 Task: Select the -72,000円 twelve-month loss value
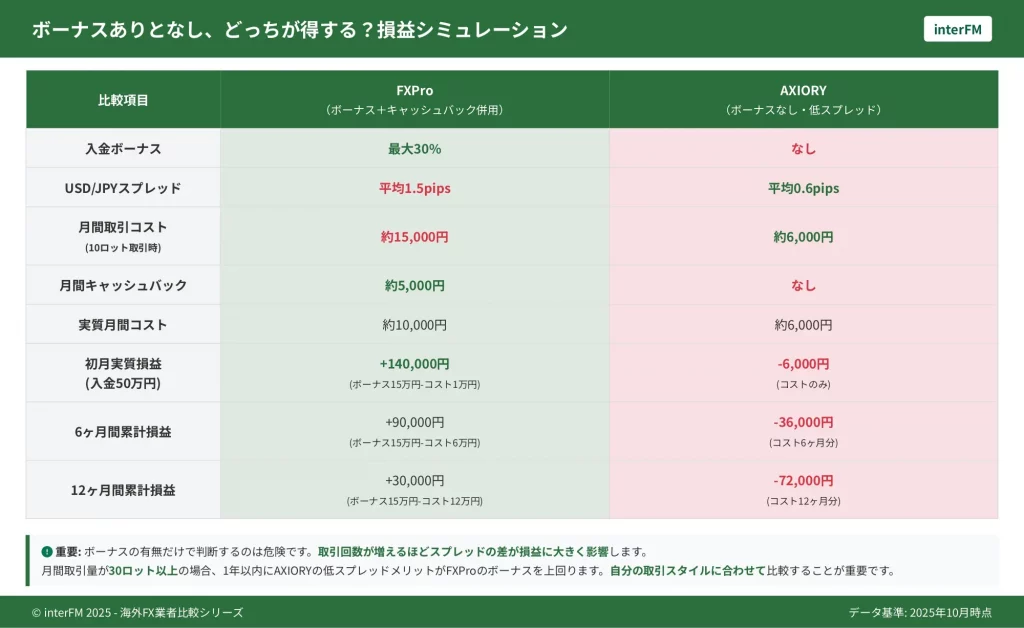803,481
